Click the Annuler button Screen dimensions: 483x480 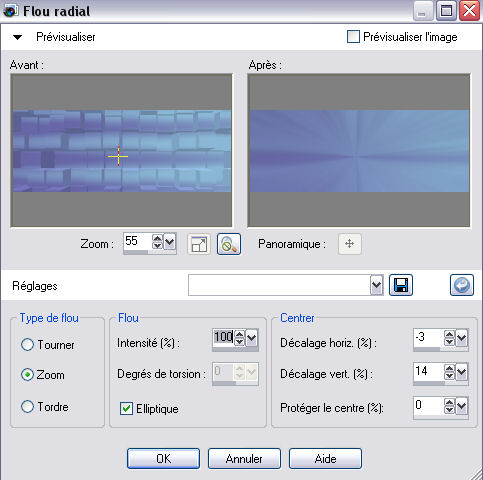pyautogui.click(x=244, y=459)
